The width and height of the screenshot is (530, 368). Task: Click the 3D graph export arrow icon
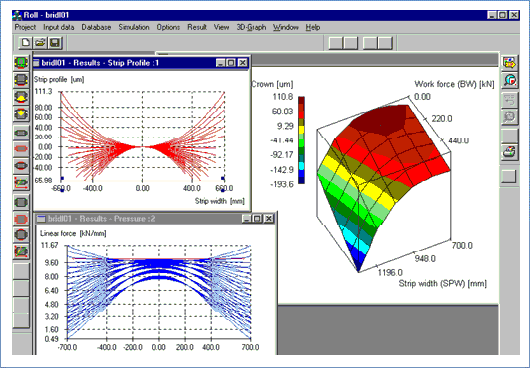[x=509, y=63]
